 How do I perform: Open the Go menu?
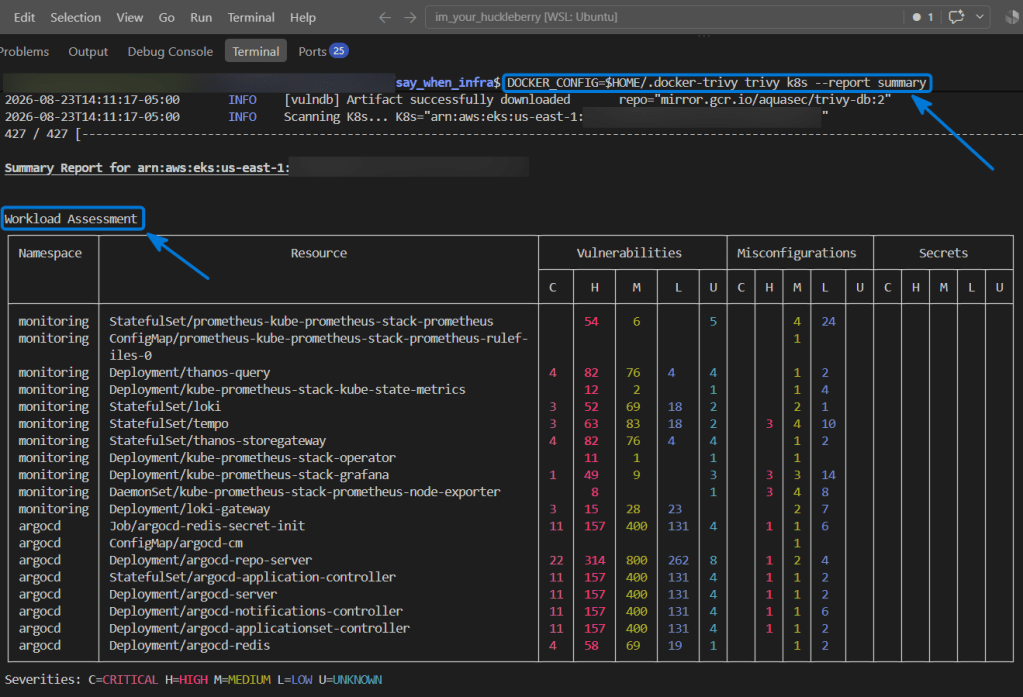[x=166, y=18]
